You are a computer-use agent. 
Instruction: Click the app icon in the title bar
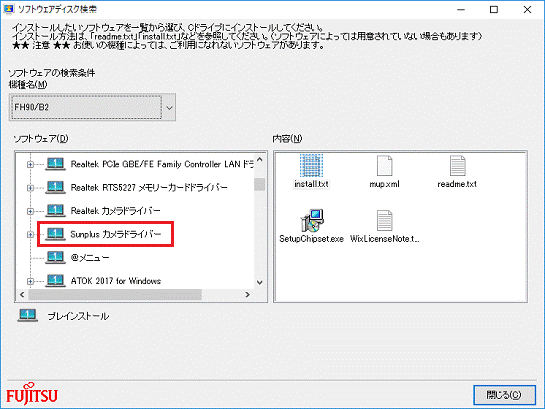[x=8, y=9]
